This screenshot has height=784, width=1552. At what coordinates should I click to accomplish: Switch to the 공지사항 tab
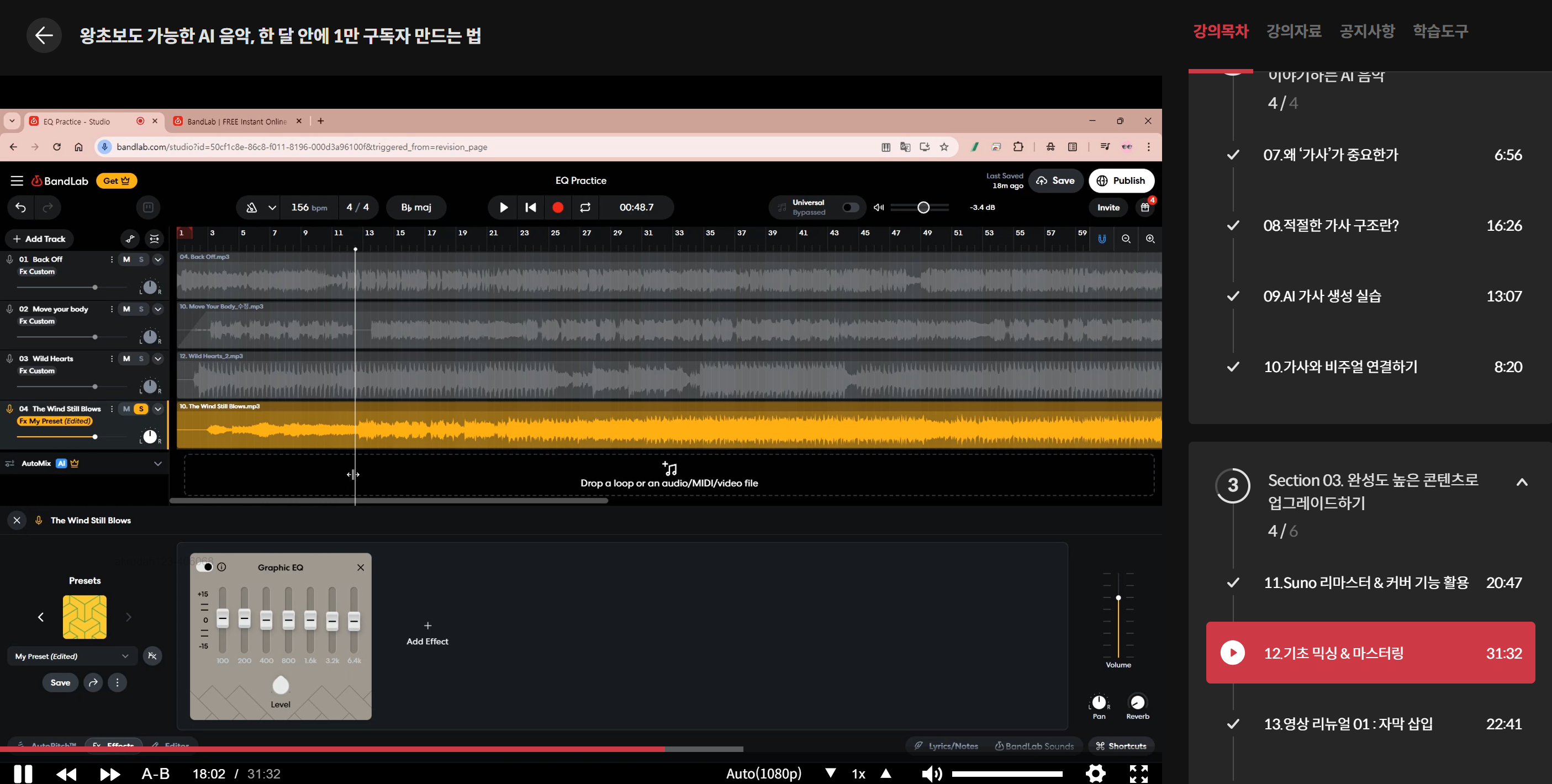[x=1367, y=31]
